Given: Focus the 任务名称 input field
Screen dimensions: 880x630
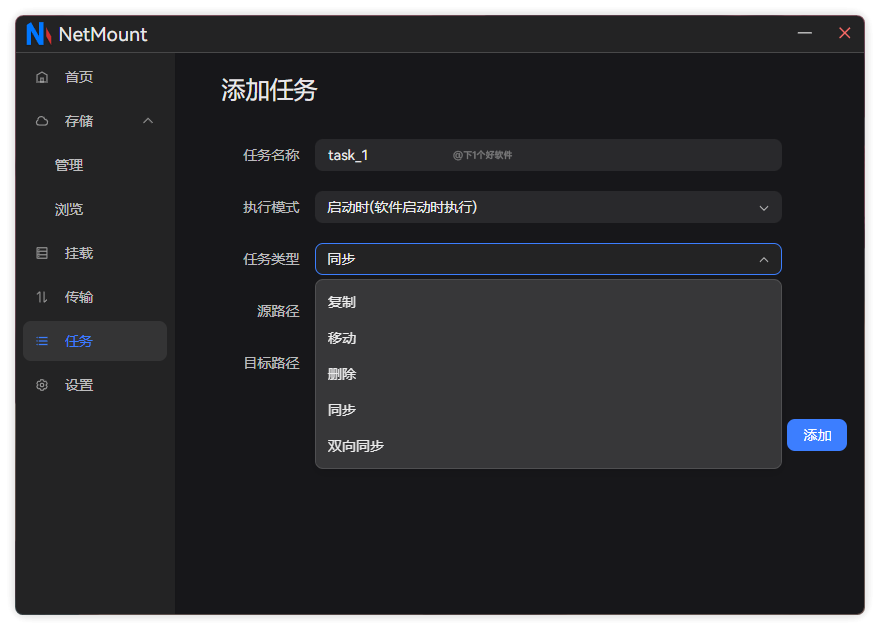Looking at the screenshot, I should [548, 155].
